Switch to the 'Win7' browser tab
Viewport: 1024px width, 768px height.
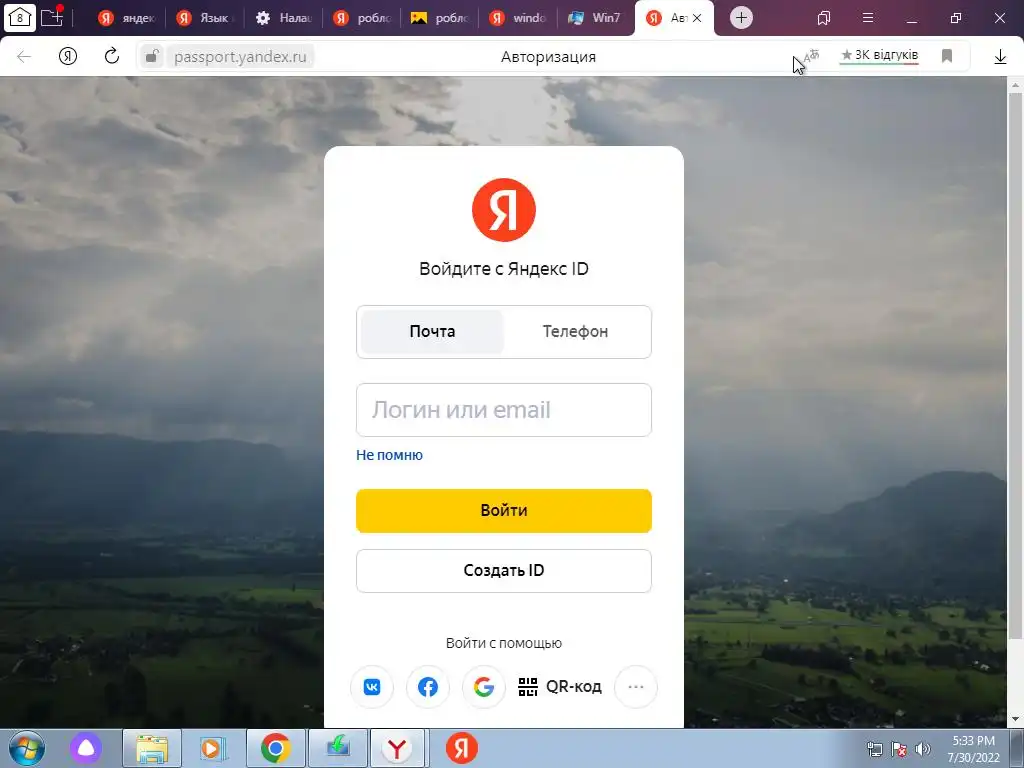tap(596, 18)
